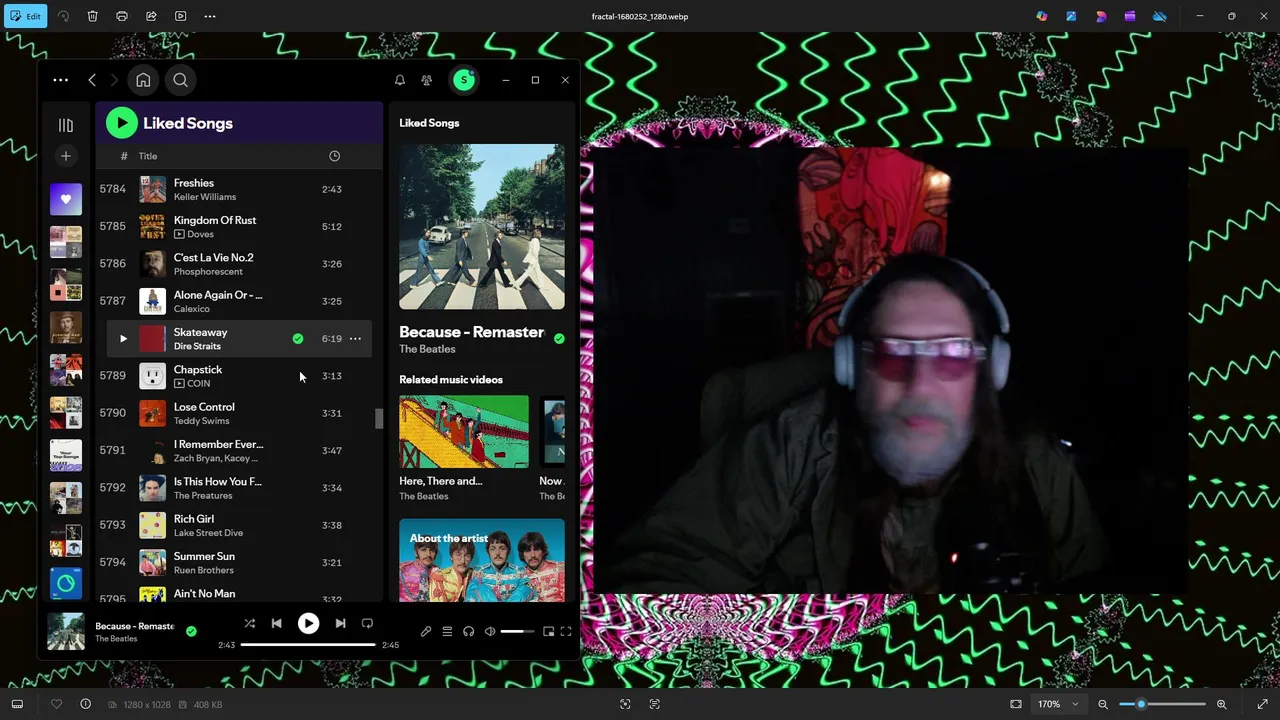Open the miniplayer icon
This screenshot has width=1280, height=720.
click(x=548, y=632)
